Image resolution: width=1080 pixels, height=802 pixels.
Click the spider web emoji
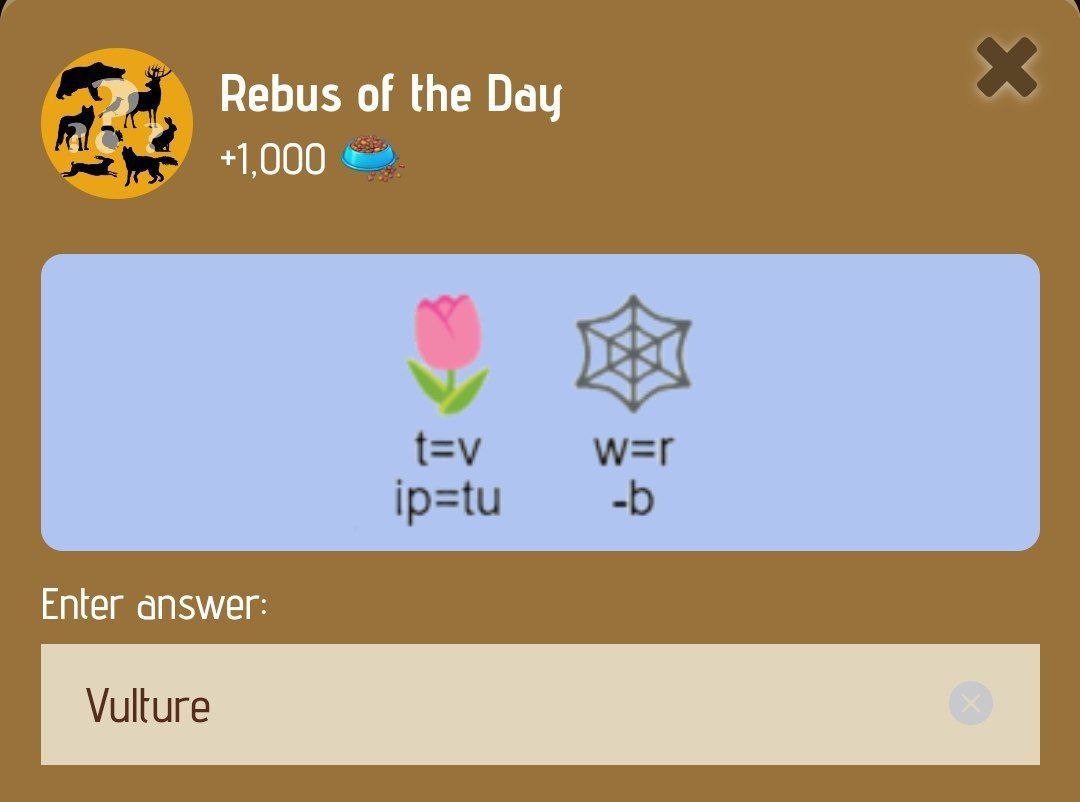coord(634,353)
